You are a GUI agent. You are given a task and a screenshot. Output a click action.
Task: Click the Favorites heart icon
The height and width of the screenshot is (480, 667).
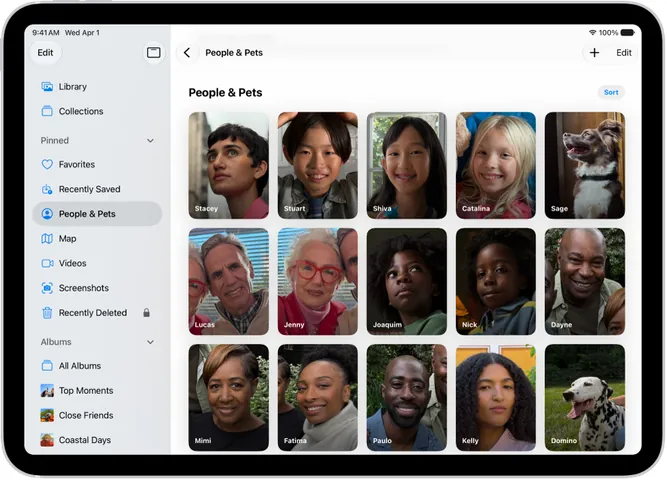tap(47, 164)
